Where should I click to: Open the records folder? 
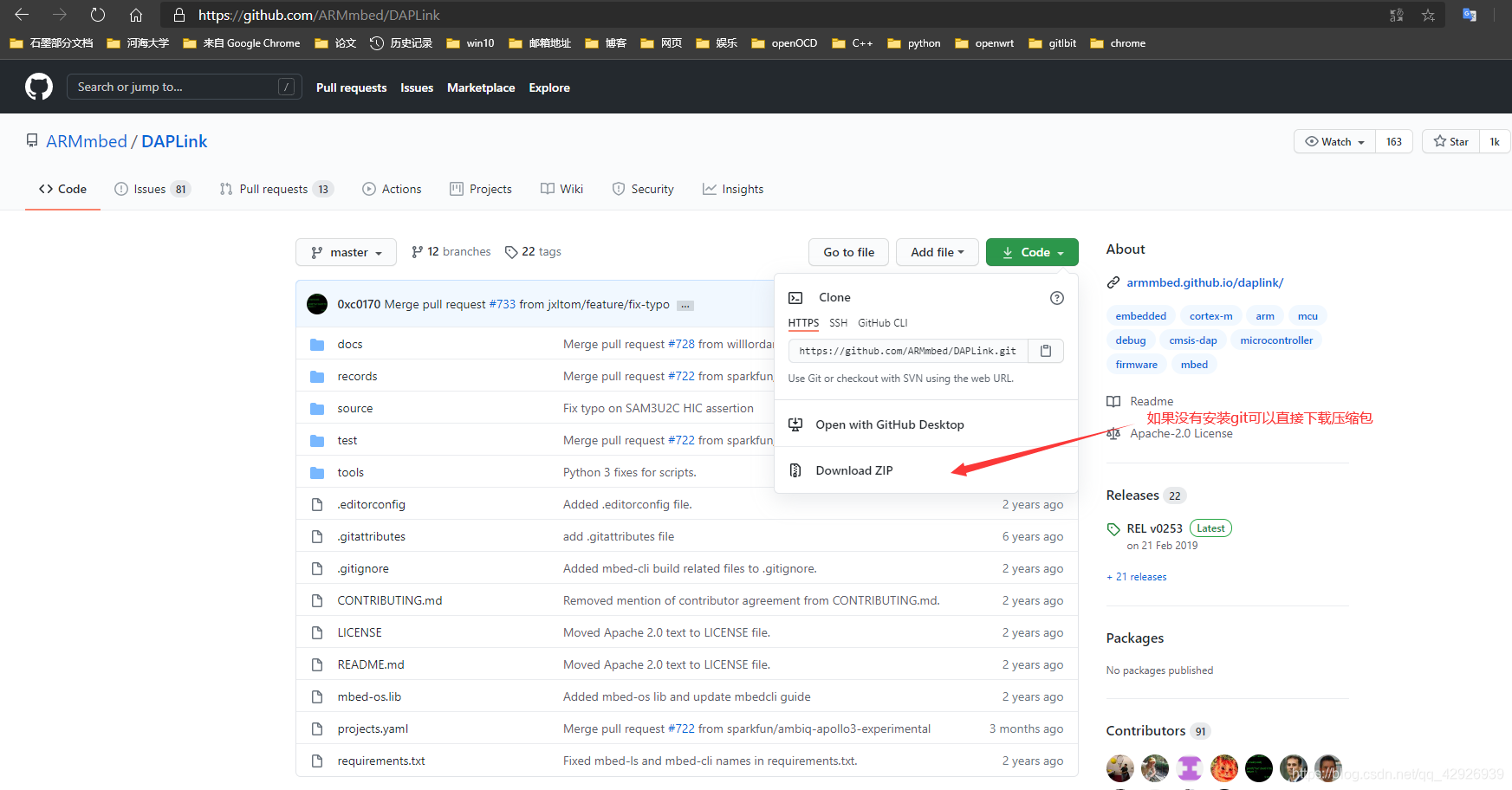pos(357,376)
